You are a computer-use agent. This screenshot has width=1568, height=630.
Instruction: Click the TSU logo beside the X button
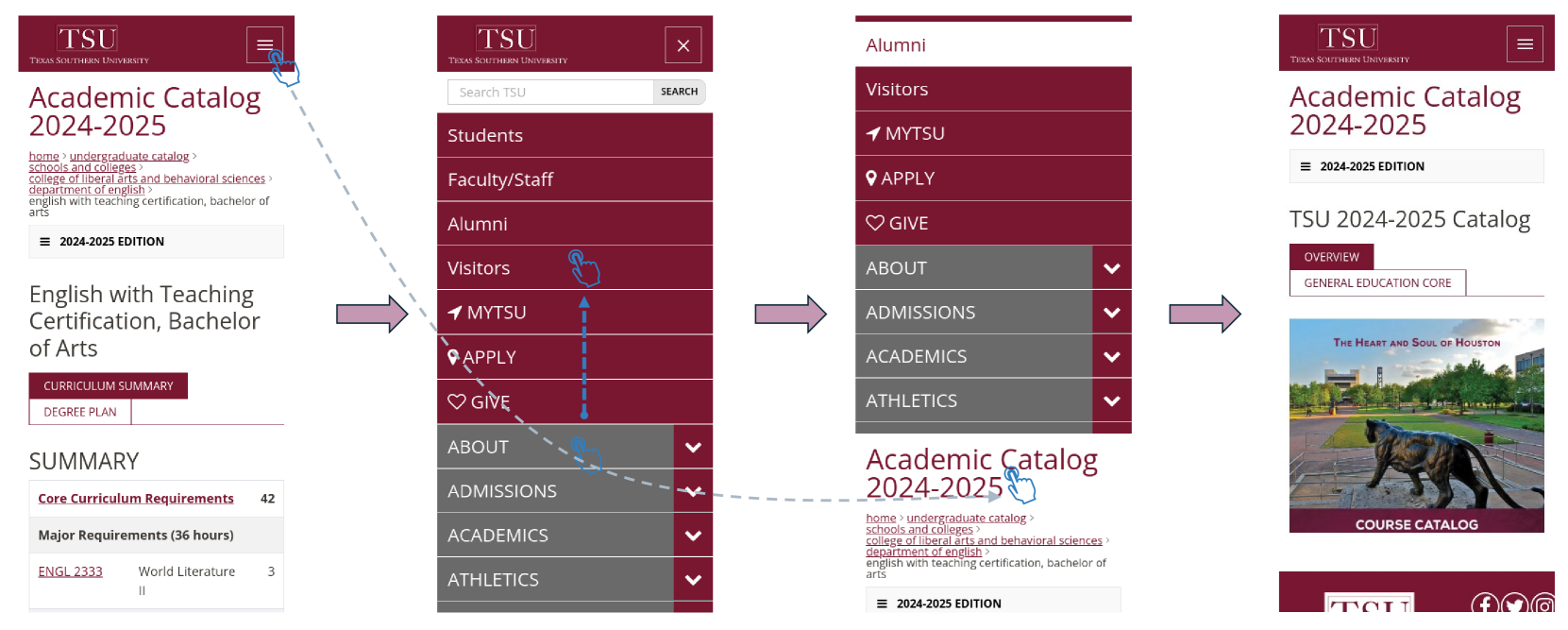(x=507, y=44)
